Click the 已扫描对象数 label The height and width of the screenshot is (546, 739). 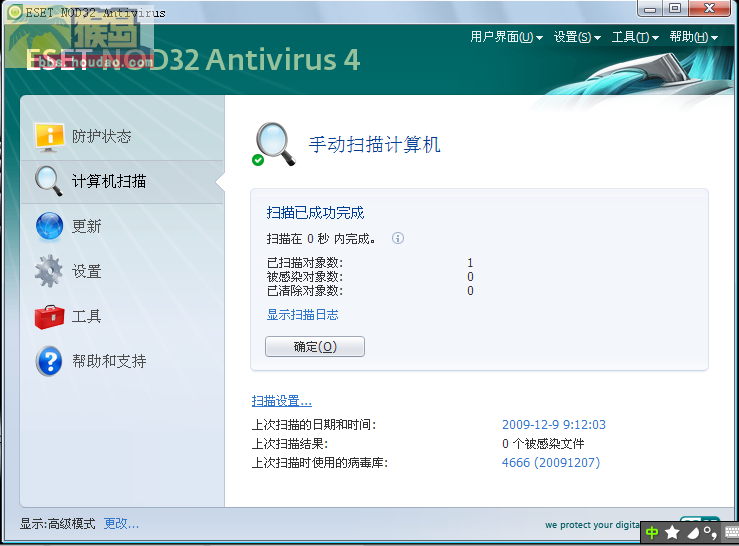[305, 263]
